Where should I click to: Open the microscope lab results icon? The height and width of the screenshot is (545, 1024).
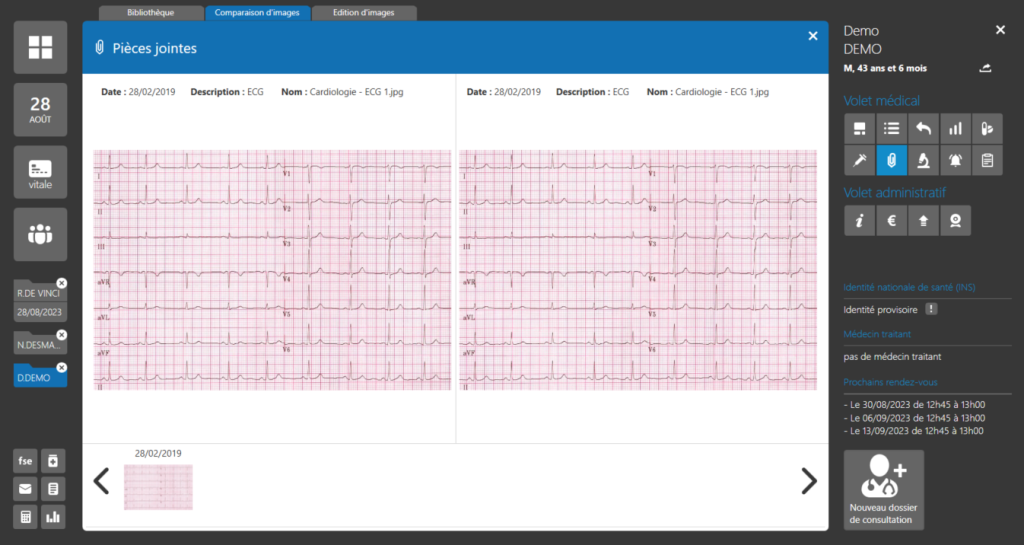(924, 160)
